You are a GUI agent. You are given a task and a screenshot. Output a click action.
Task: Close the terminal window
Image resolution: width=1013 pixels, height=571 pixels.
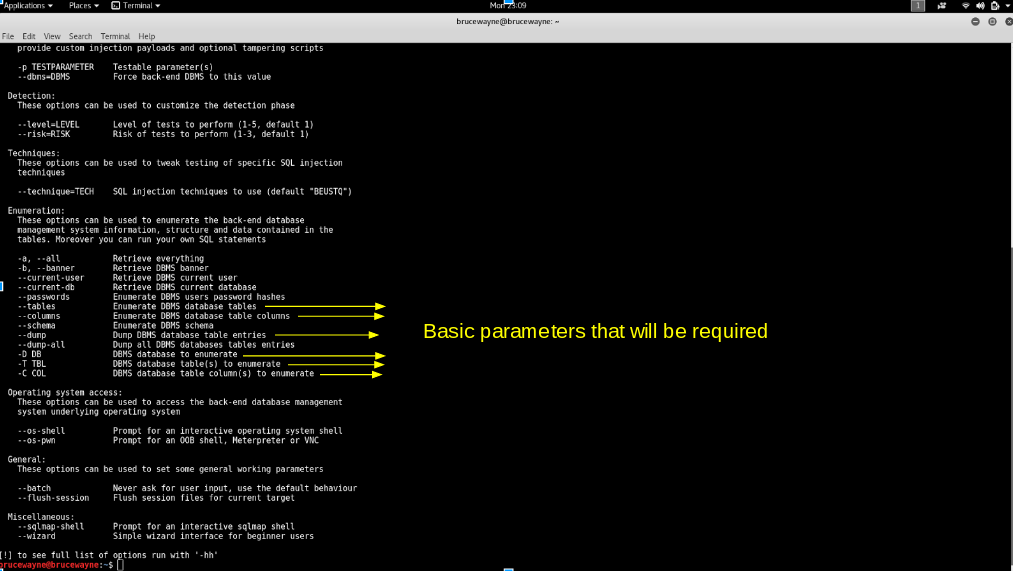(1008, 21)
